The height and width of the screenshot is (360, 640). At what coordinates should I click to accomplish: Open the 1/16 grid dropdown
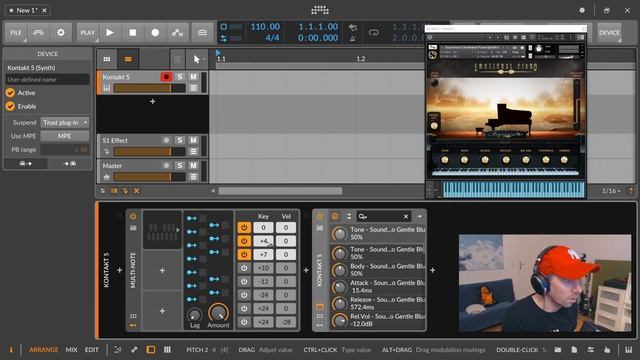pyautogui.click(x=611, y=191)
